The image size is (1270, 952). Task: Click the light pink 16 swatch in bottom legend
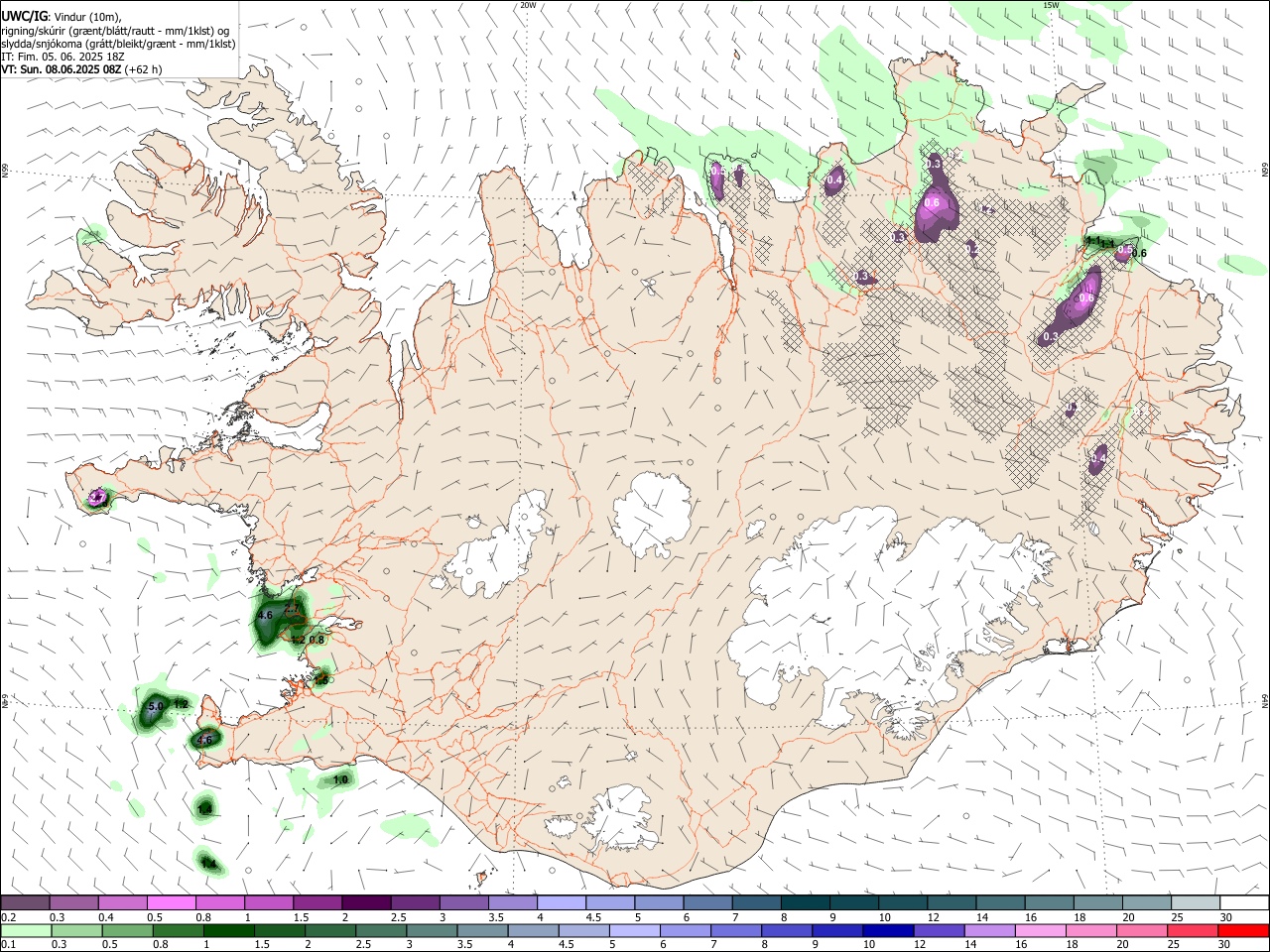point(1042,930)
